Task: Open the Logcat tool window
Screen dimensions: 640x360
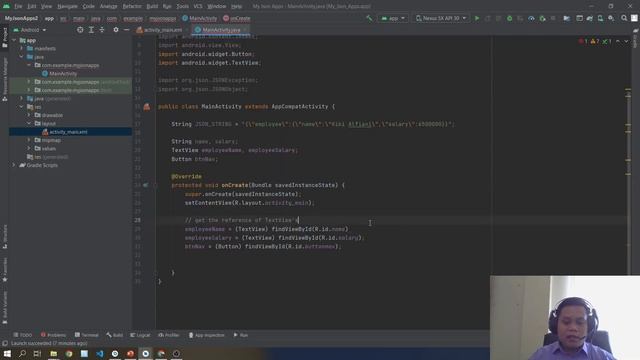Action: pyautogui.click(x=140, y=335)
